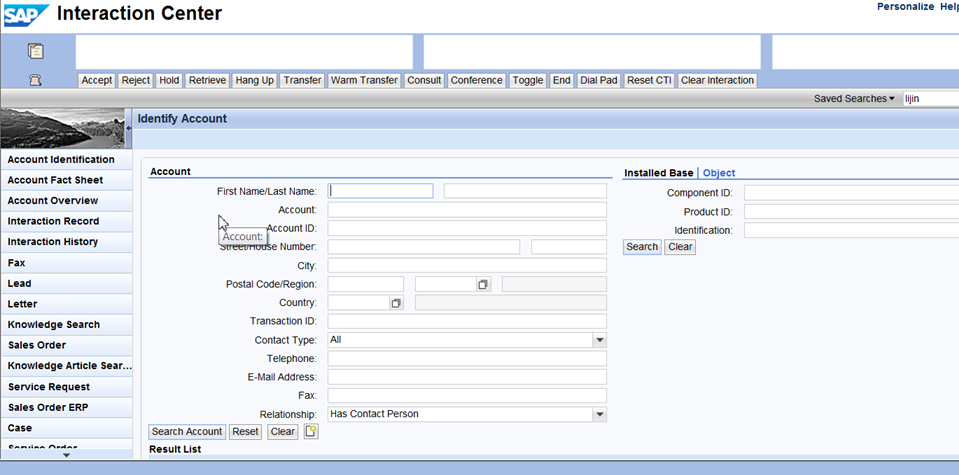Click the new account icon beside Clear
The image size is (959, 475).
click(311, 432)
